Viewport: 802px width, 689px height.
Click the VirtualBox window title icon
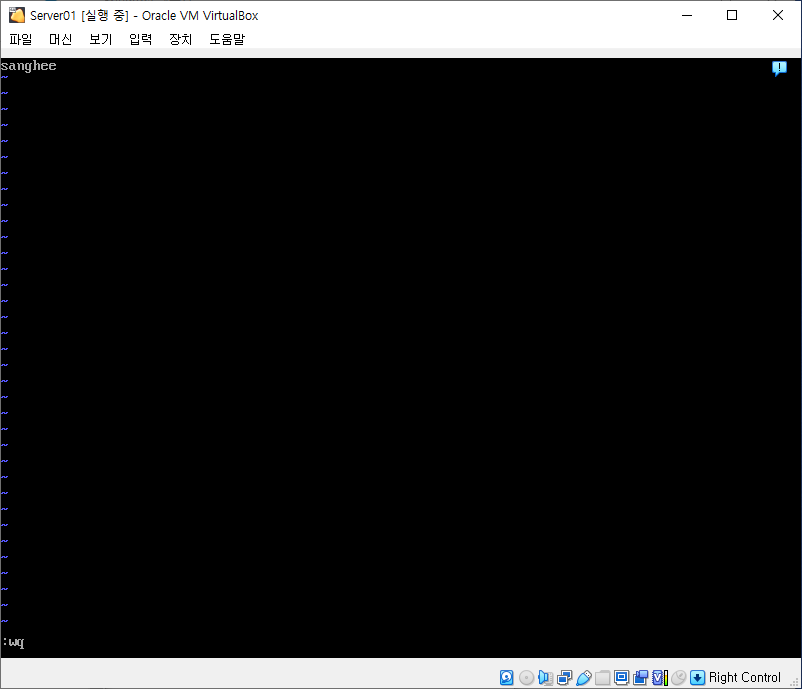pyautogui.click(x=16, y=15)
